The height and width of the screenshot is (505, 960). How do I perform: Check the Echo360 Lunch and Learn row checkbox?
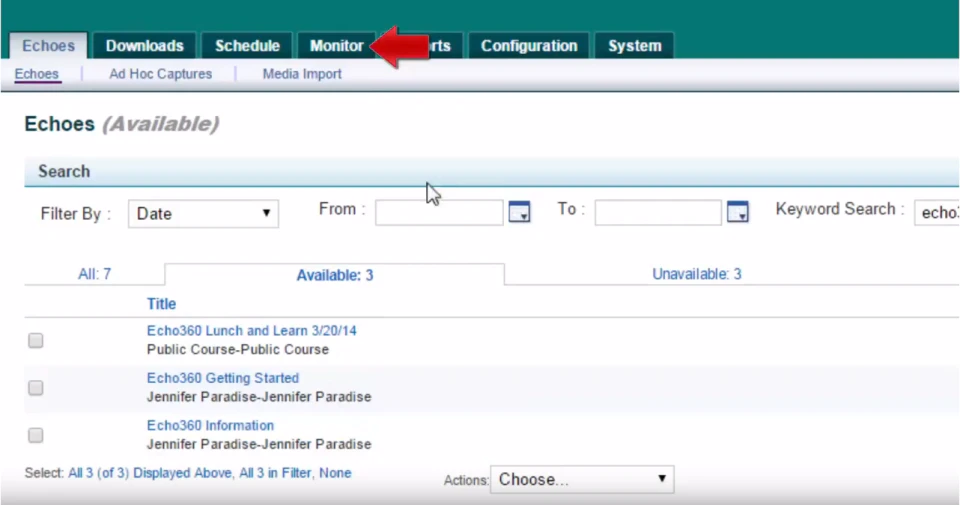(36, 340)
